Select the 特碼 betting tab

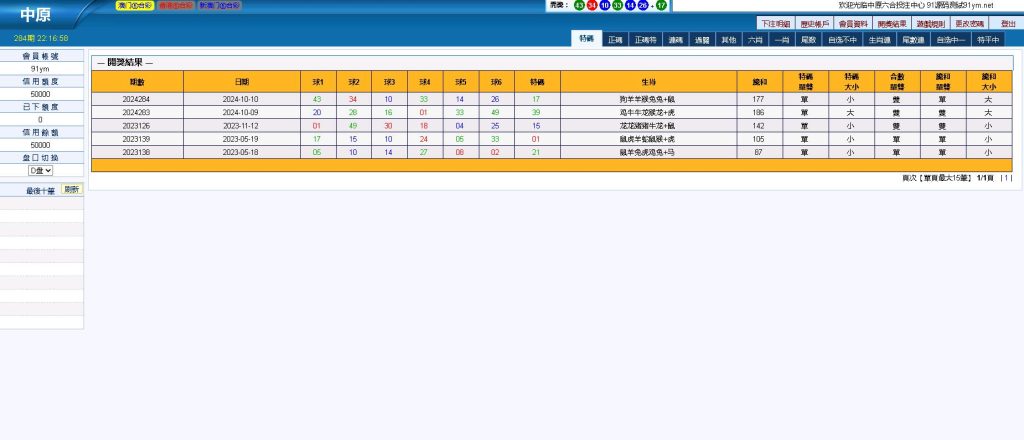586,39
